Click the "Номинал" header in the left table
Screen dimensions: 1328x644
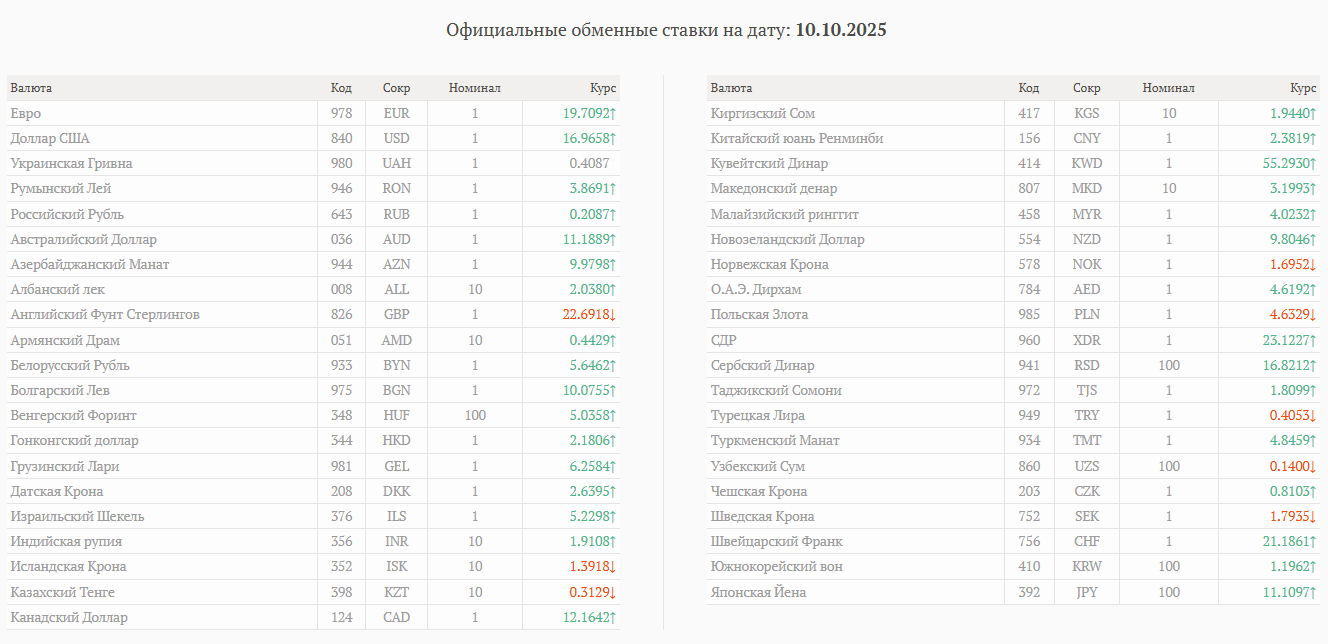point(475,88)
